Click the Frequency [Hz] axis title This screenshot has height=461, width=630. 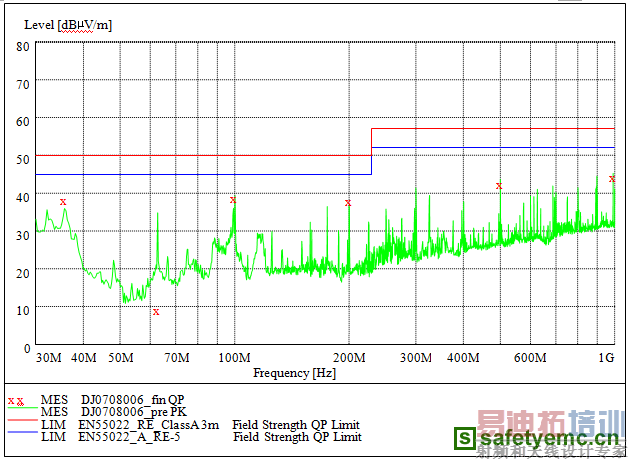coord(295,373)
